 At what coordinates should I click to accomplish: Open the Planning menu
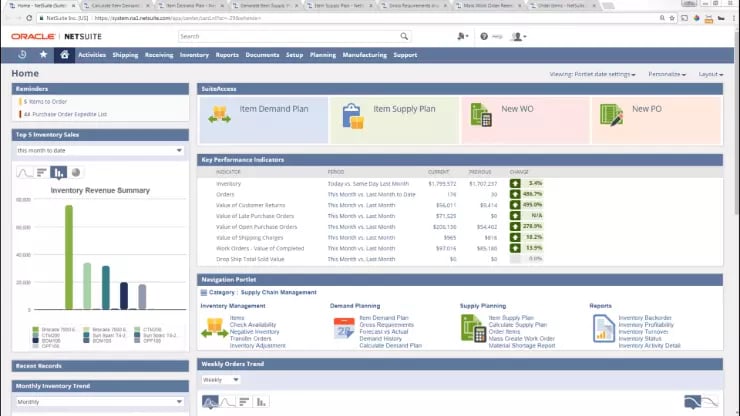(323, 55)
